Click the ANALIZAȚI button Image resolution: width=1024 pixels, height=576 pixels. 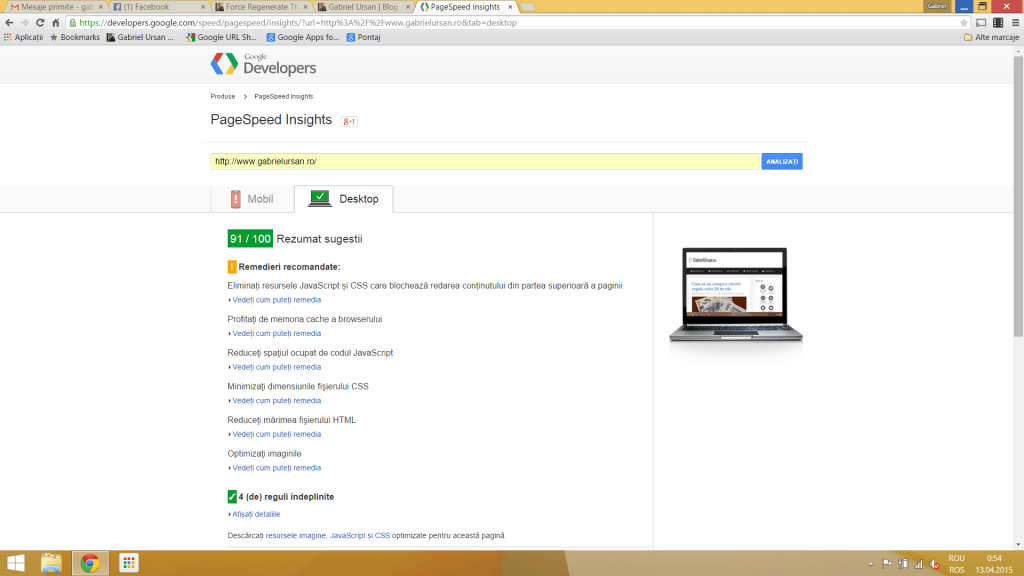[x=782, y=161]
